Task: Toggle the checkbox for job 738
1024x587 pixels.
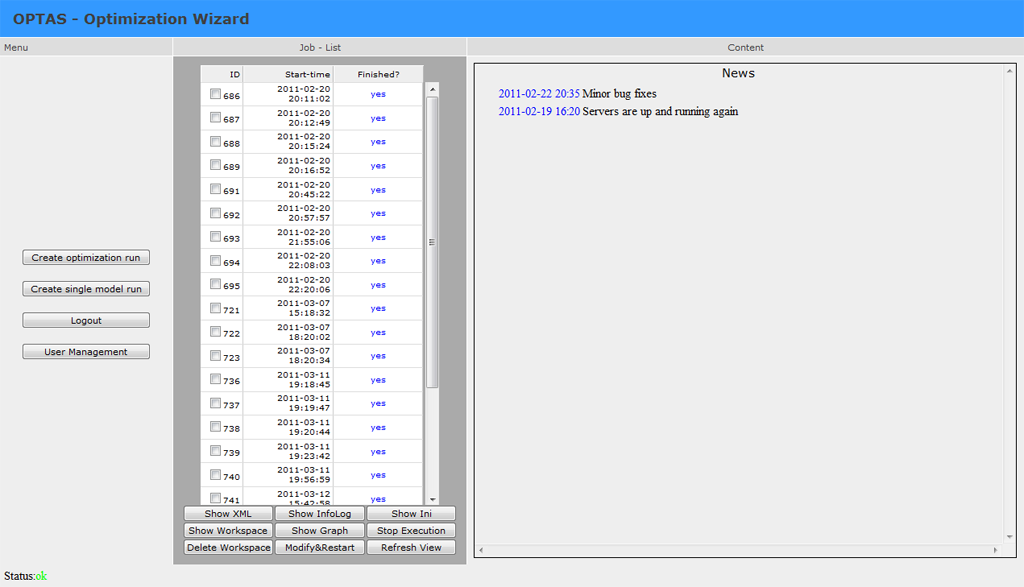Action: (x=215, y=427)
